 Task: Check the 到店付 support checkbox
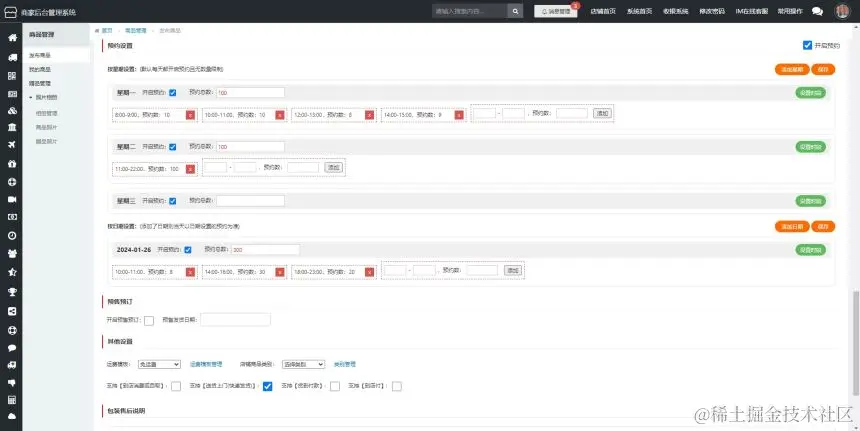pos(397,386)
